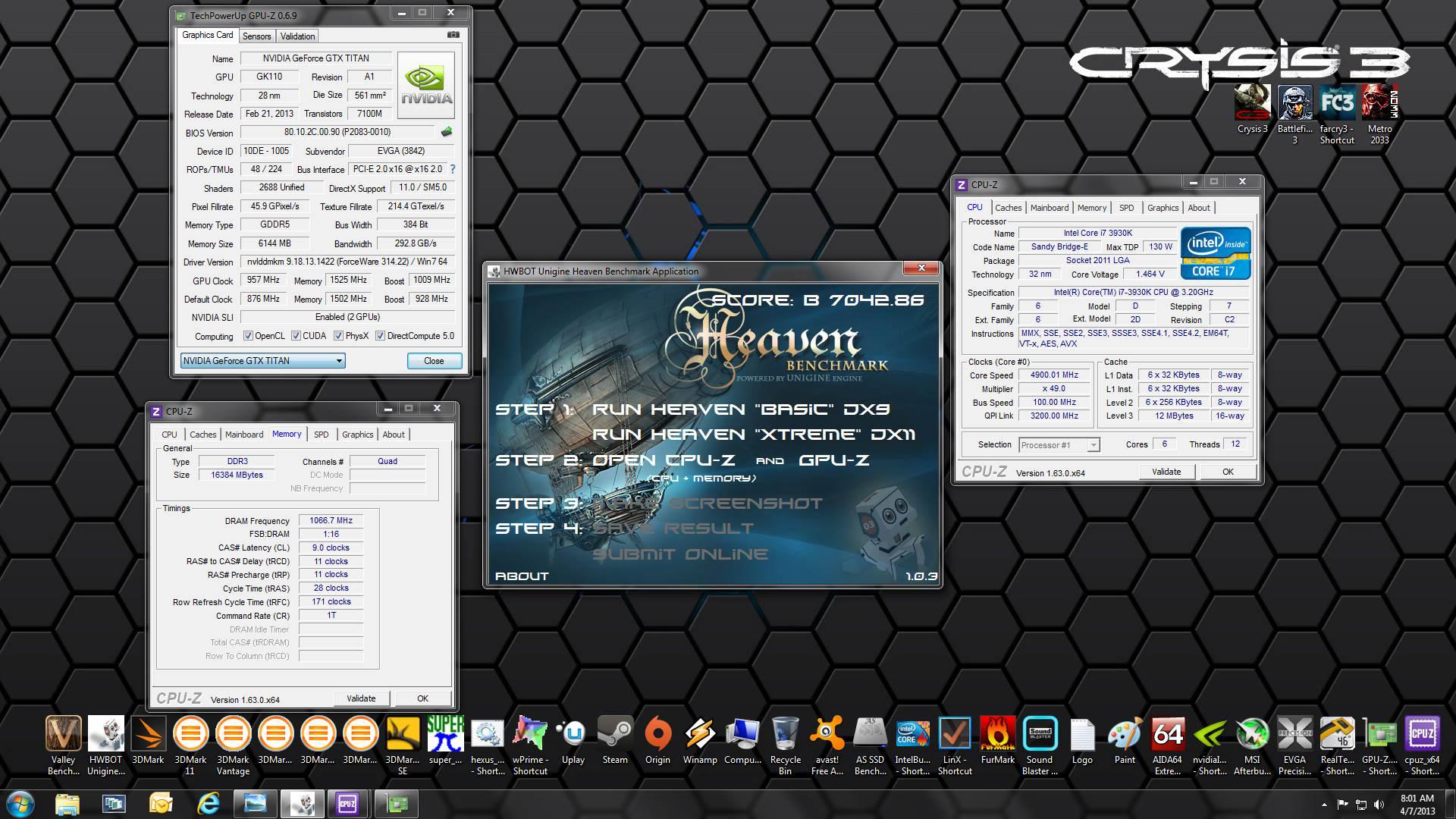Click the DRAM Frequency value field

click(x=331, y=521)
